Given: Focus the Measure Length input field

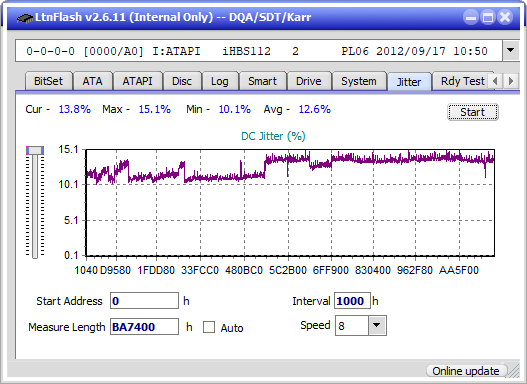Looking at the screenshot, I should click(x=144, y=327).
